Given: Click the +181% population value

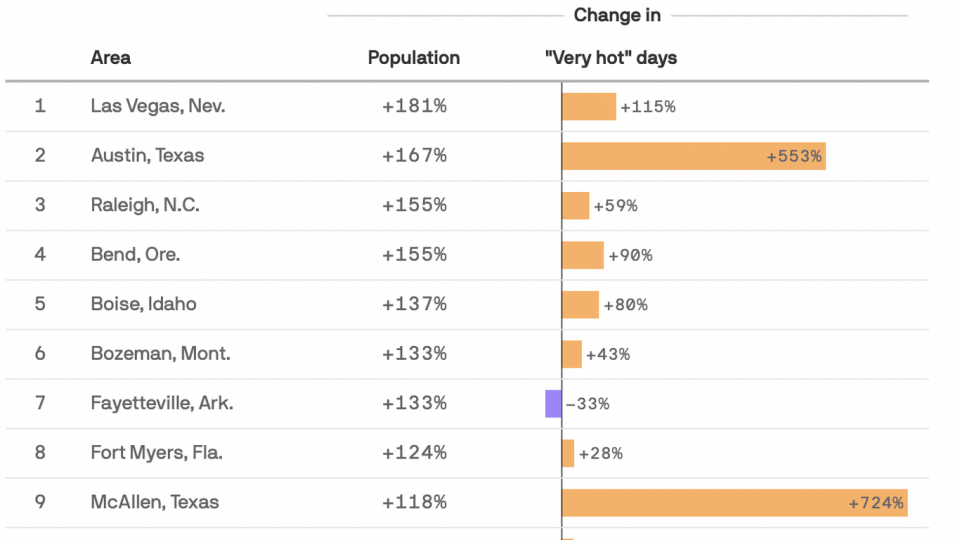Looking at the screenshot, I should click(414, 106).
